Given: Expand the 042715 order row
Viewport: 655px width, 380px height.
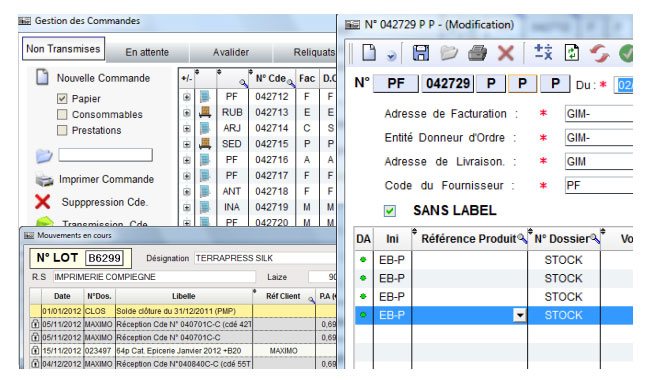Looking at the screenshot, I should pyautogui.click(x=186, y=144).
